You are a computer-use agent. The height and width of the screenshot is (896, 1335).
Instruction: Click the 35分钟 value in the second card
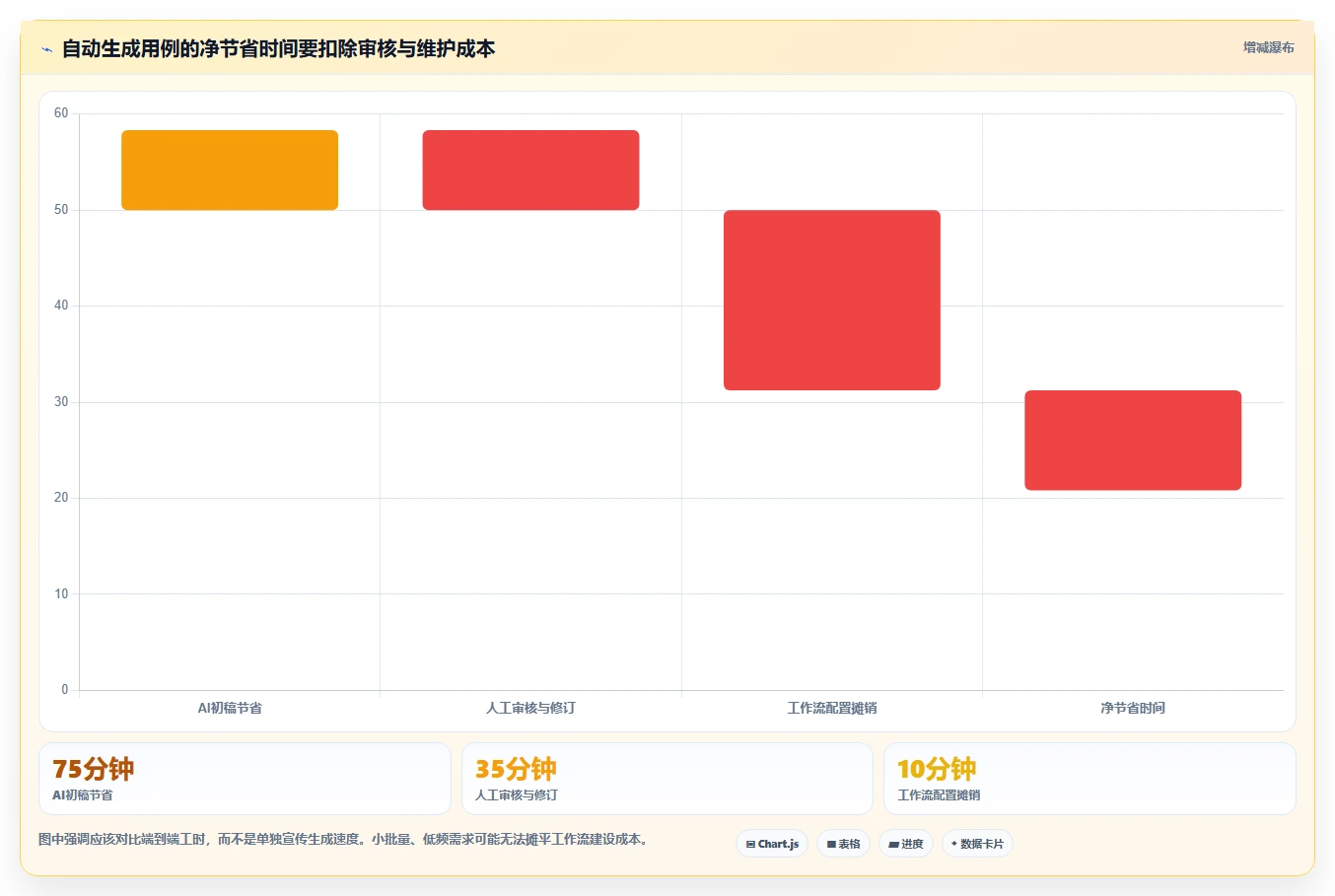pyautogui.click(x=516, y=769)
